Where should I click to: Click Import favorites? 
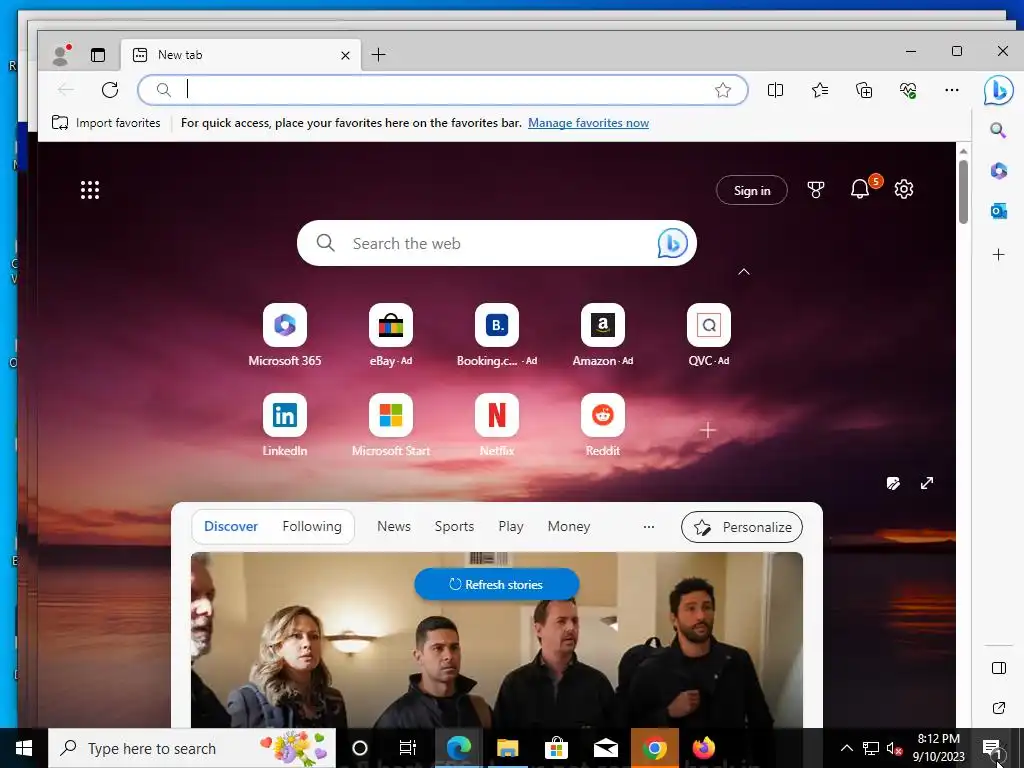click(x=106, y=123)
